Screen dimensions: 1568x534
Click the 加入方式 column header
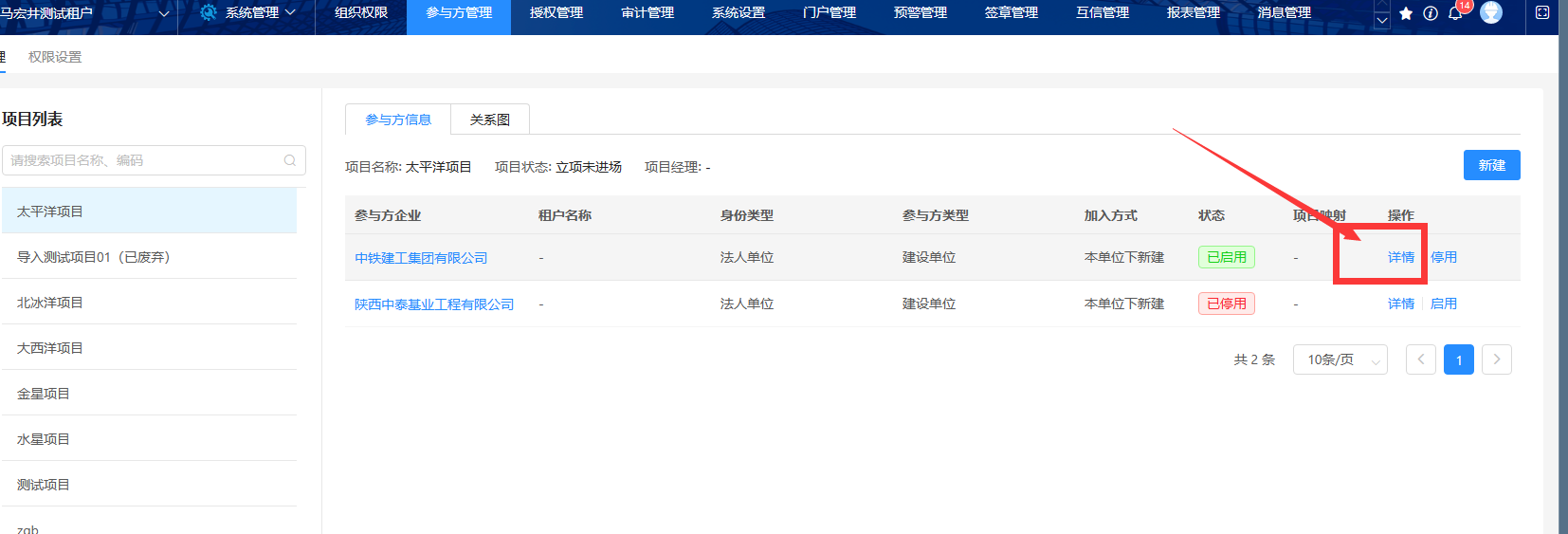point(1111,215)
